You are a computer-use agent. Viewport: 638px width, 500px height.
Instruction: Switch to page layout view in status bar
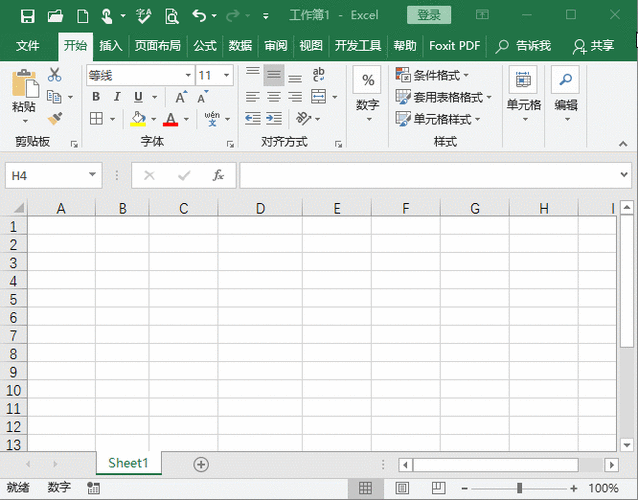click(x=402, y=488)
